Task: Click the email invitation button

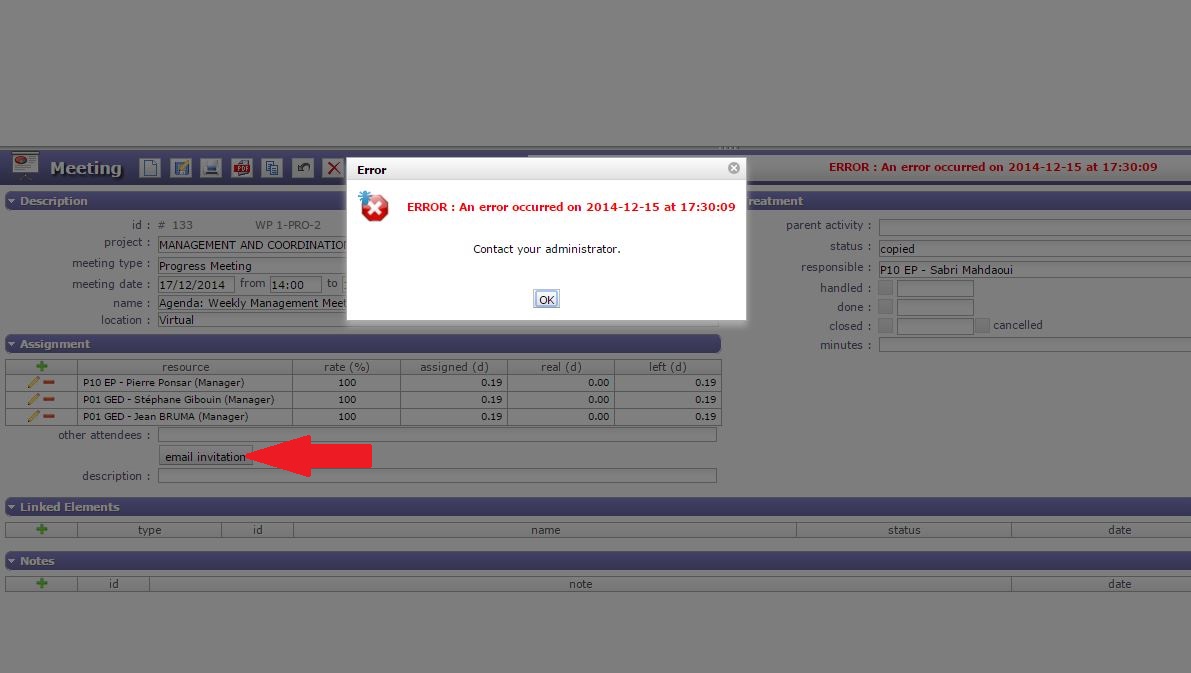Action: click(205, 457)
